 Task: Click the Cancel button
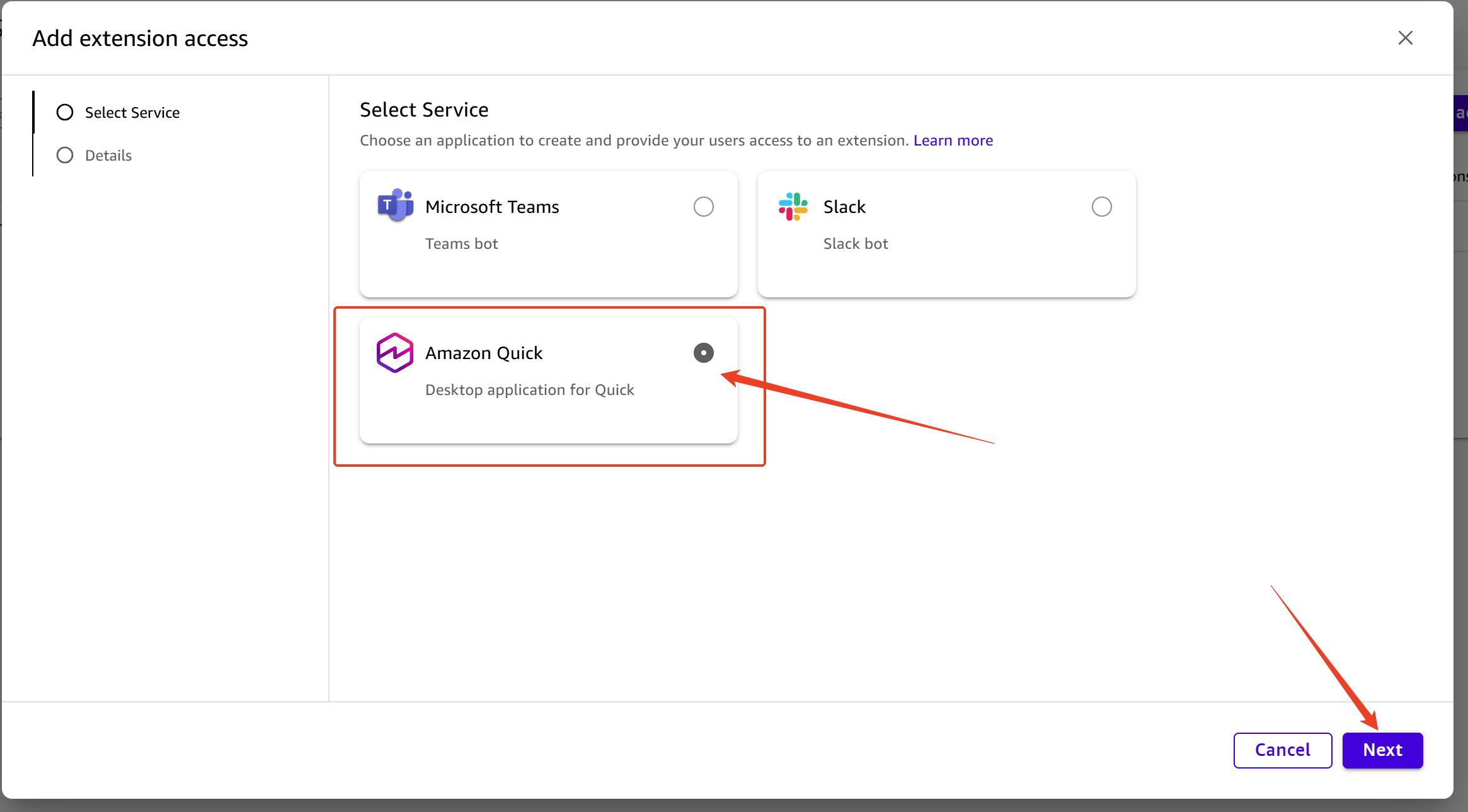point(1282,750)
